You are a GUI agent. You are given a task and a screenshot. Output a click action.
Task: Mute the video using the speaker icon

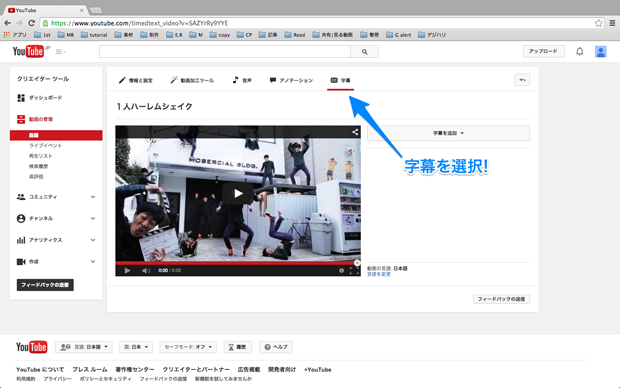point(146,271)
